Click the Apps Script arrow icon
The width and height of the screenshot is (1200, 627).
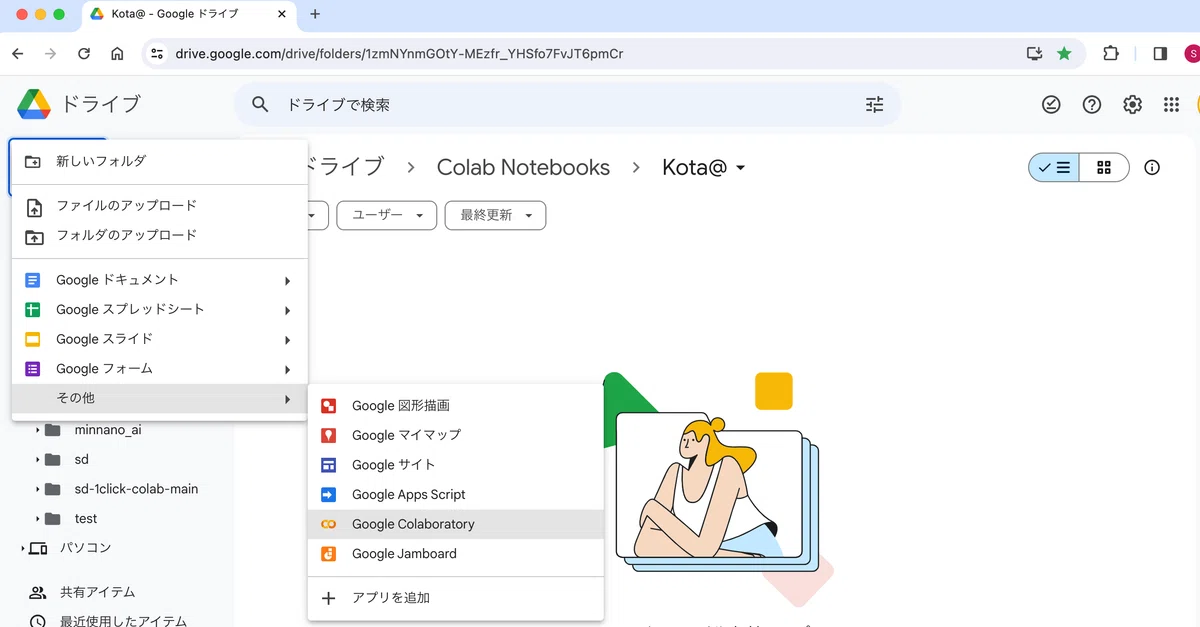point(328,494)
